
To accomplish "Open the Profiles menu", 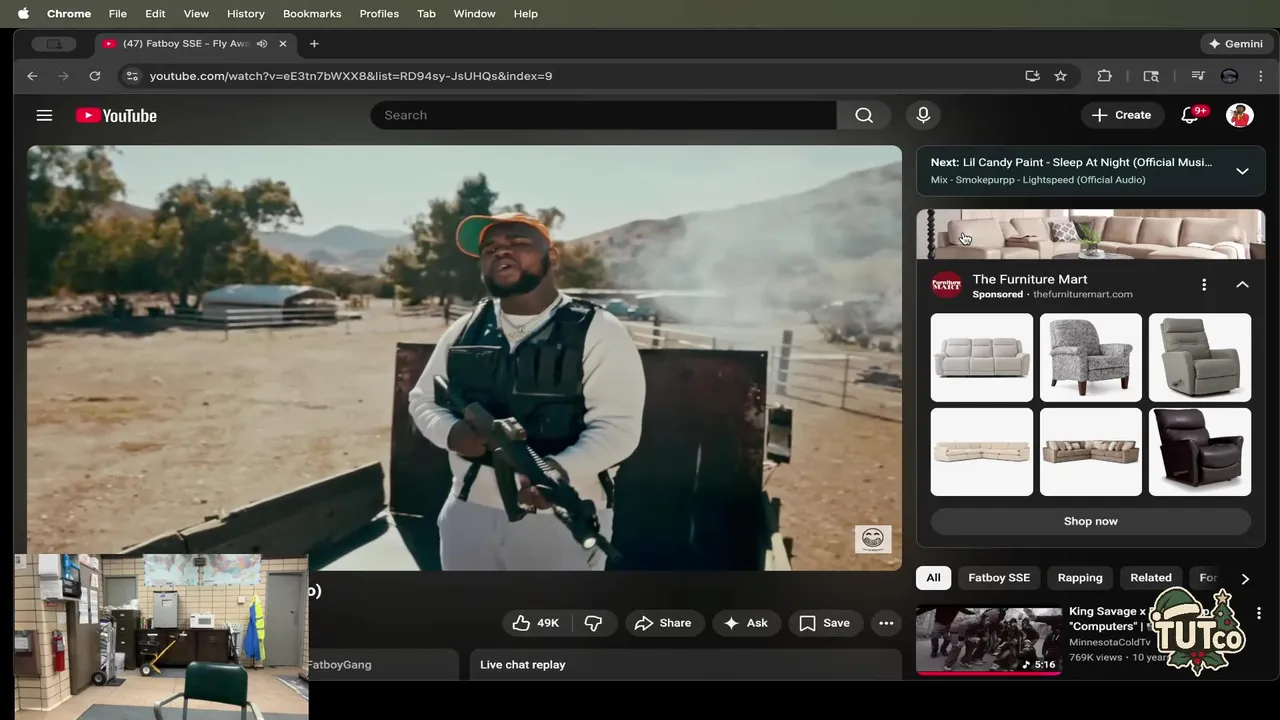I will click(379, 13).
